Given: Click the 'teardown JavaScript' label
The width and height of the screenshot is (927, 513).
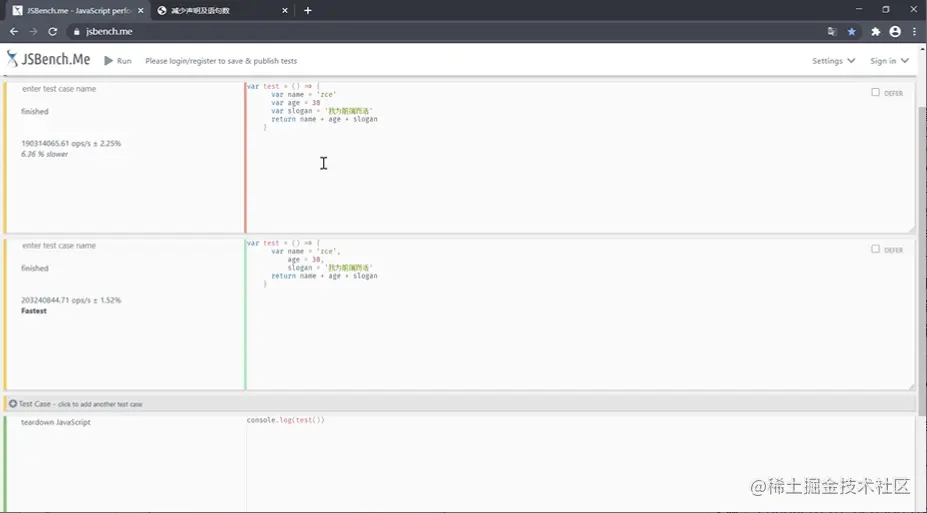Looking at the screenshot, I should (x=56, y=422).
